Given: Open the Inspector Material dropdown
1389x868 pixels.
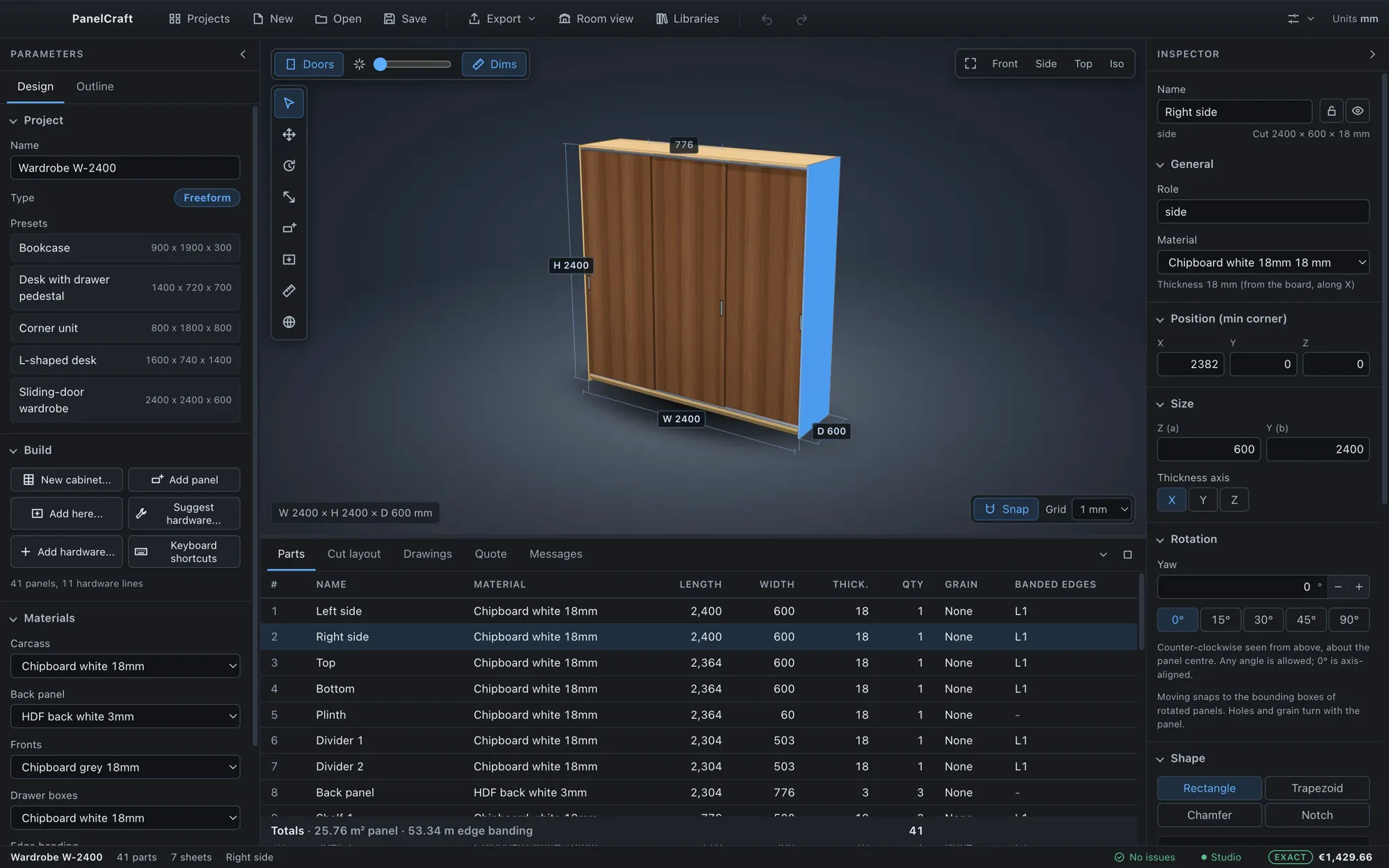Looking at the screenshot, I should 1263,262.
